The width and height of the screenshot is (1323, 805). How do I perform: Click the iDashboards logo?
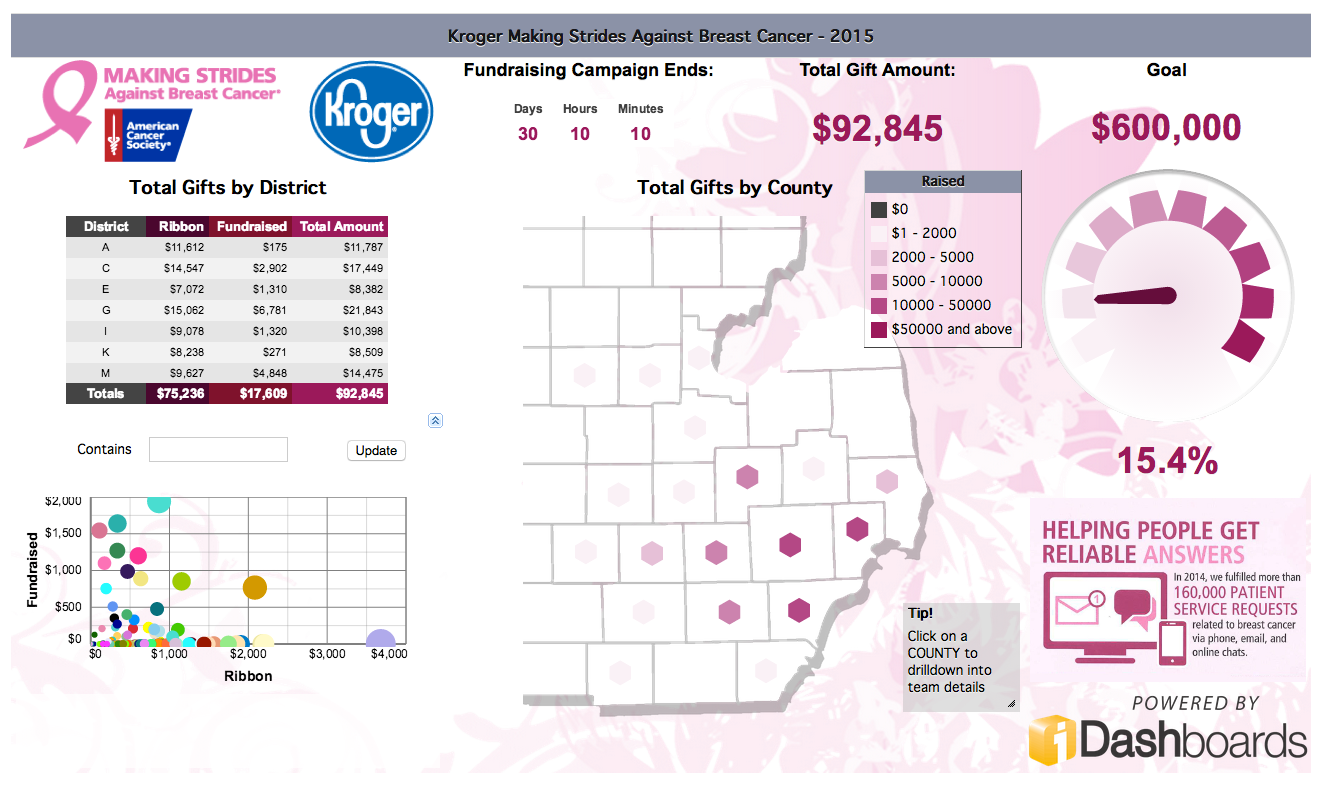[x=1168, y=741]
